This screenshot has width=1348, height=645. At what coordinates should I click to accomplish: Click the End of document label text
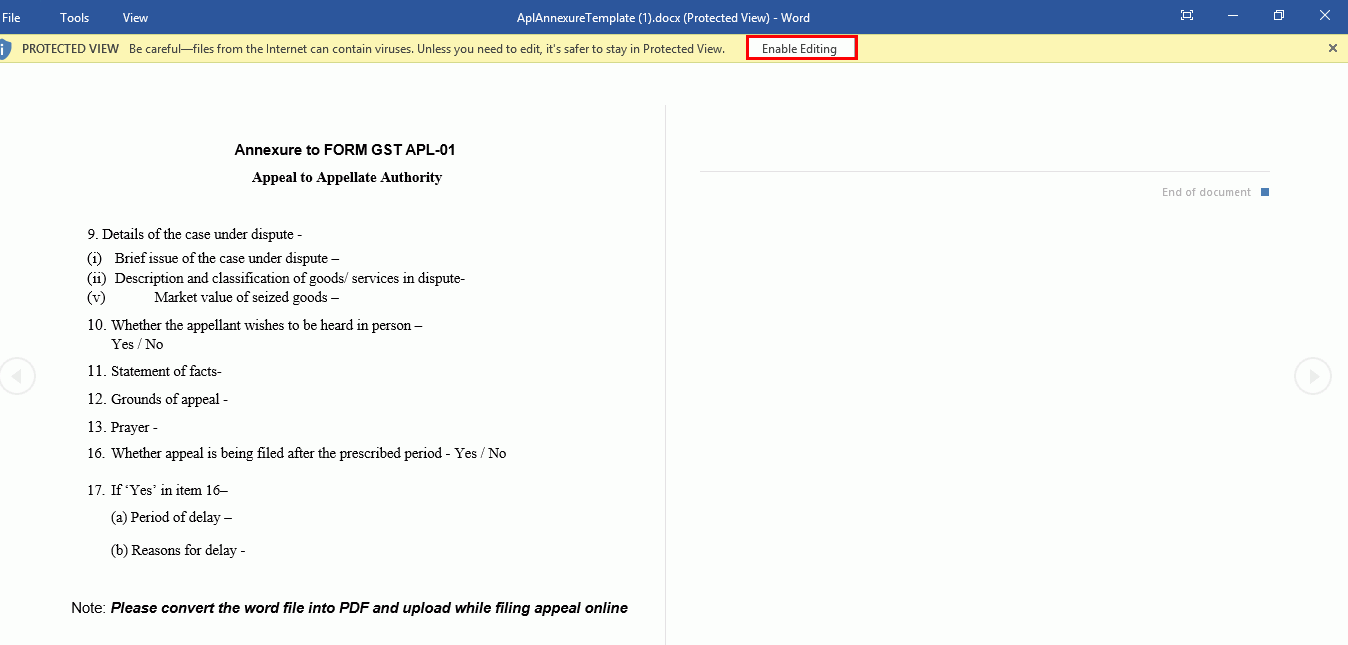(1205, 191)
